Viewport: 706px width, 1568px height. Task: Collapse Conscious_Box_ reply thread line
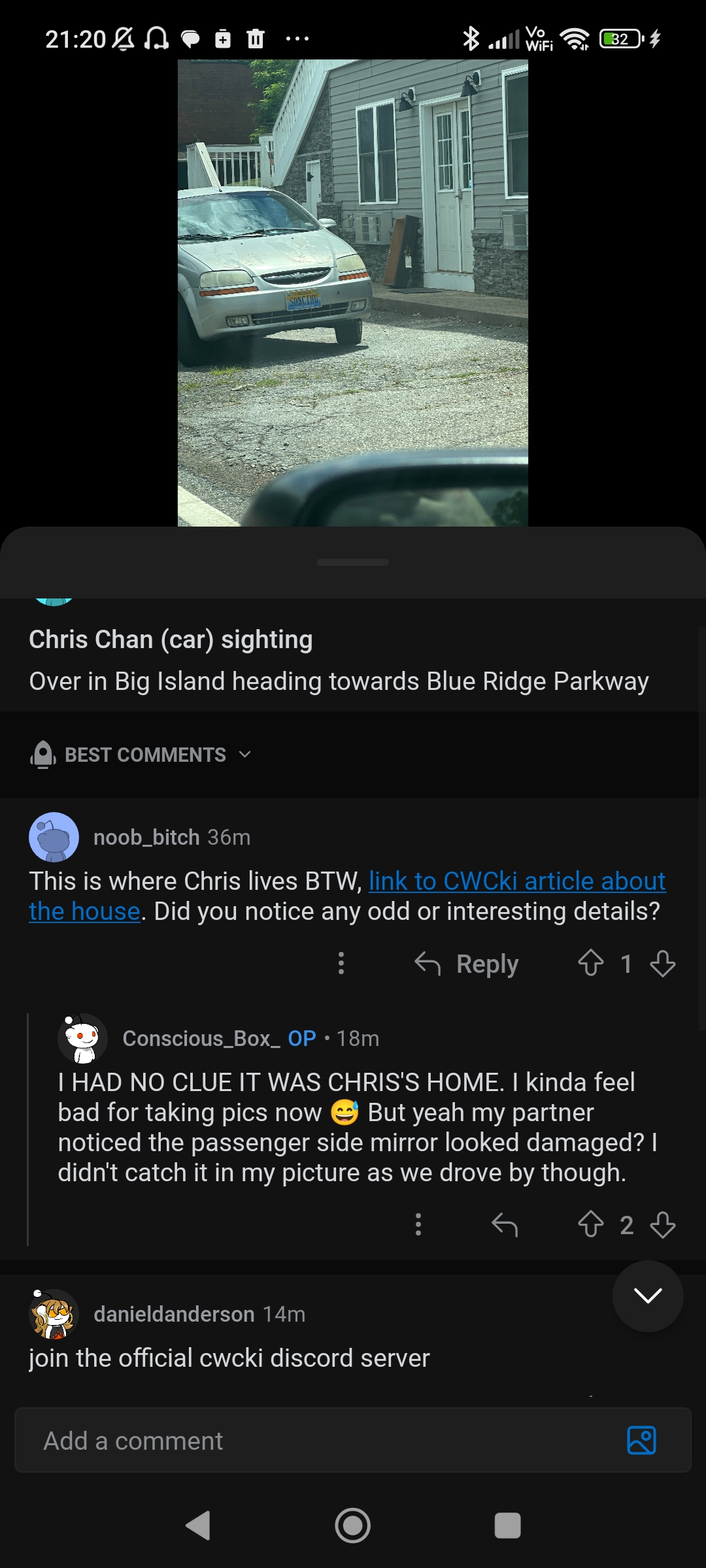pos(28,1129)
